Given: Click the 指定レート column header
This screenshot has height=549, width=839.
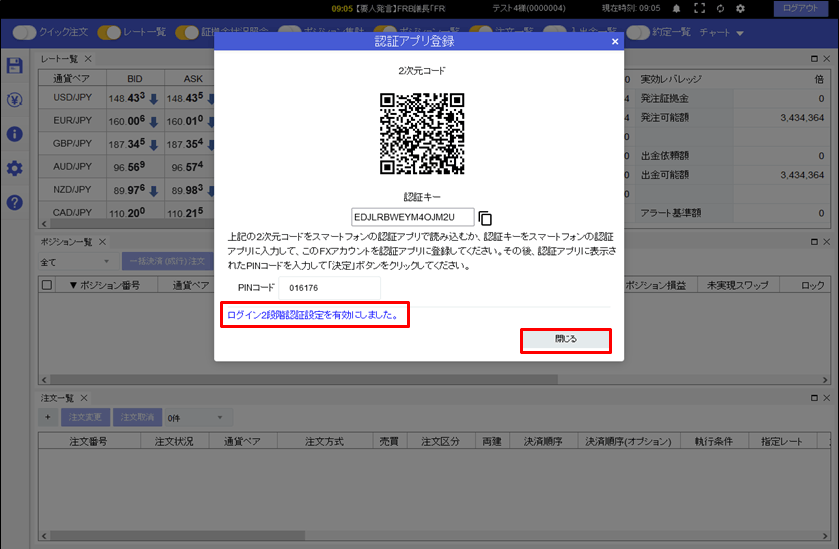Looking at the screenshot, I should coord(782,441).
